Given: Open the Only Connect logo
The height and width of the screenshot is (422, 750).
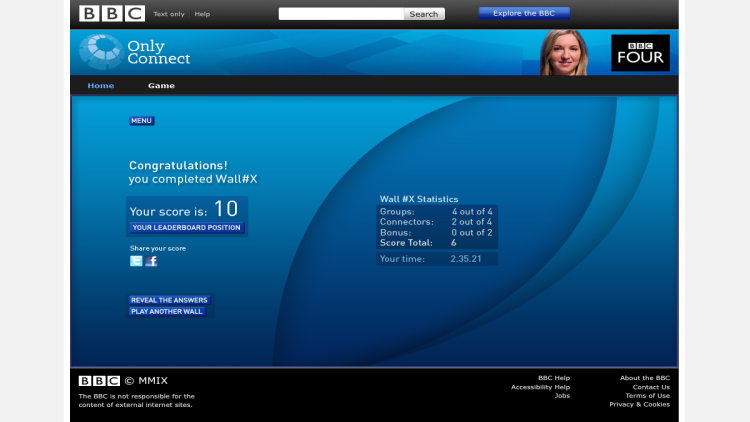Looking at the screenshot, I should click(135, 52).
